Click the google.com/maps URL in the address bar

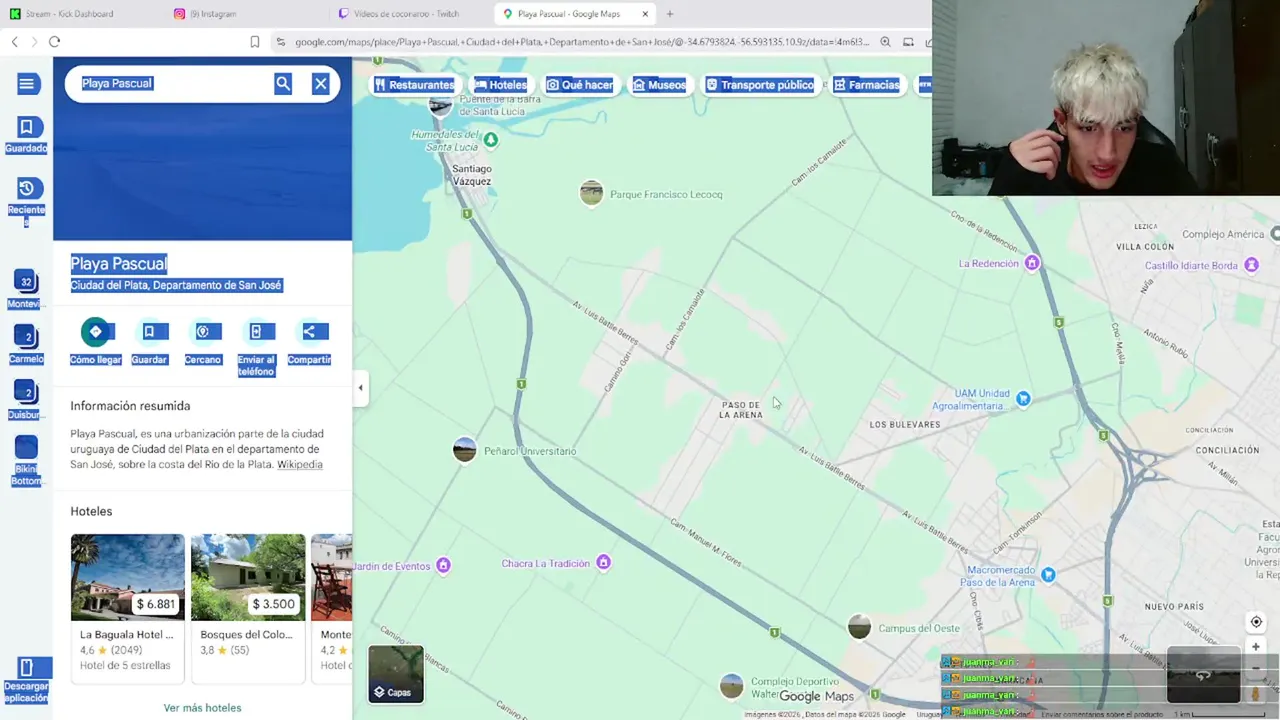pos(580,42)
